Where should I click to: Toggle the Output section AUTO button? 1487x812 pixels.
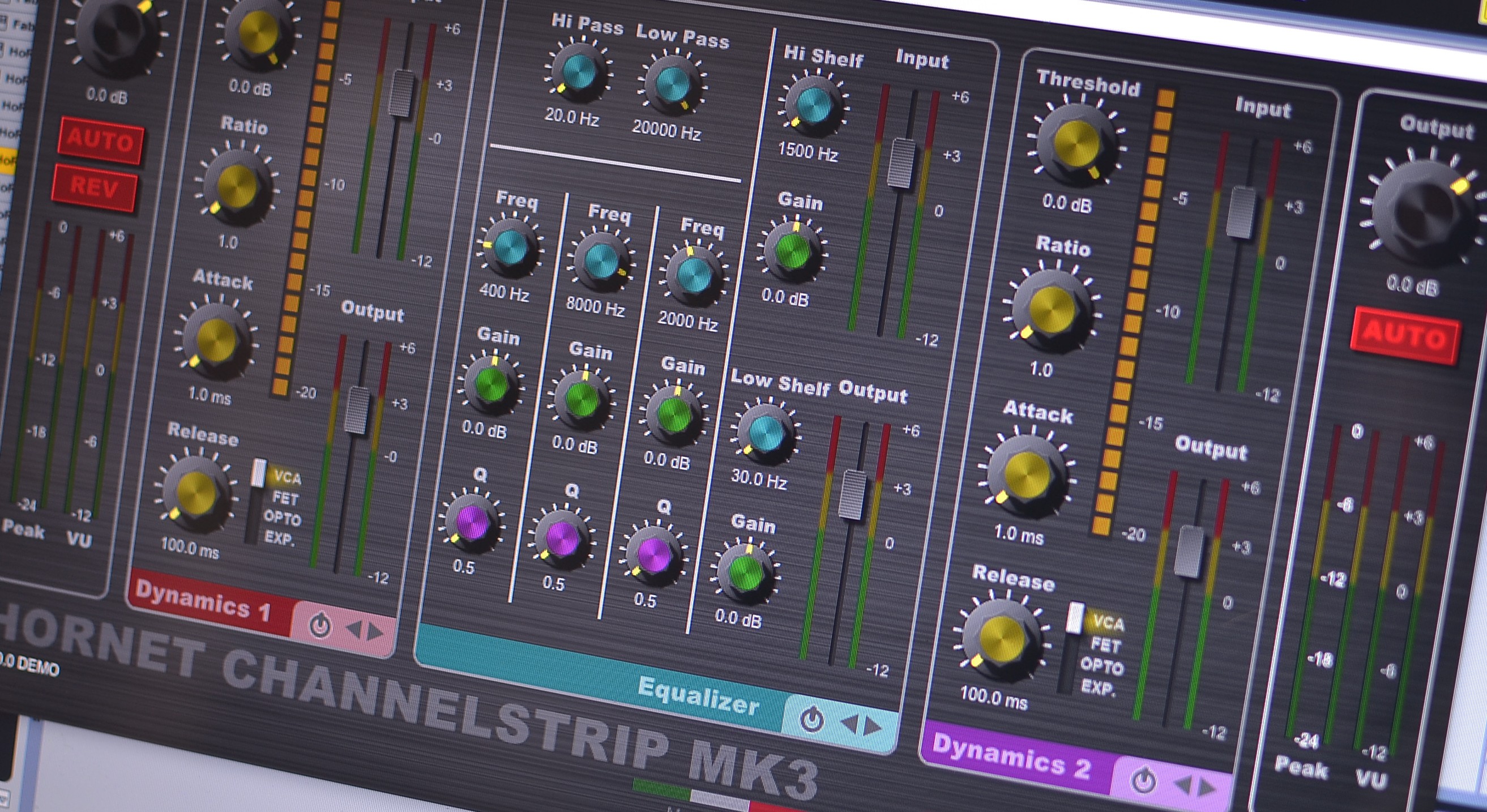[1405, 335]
